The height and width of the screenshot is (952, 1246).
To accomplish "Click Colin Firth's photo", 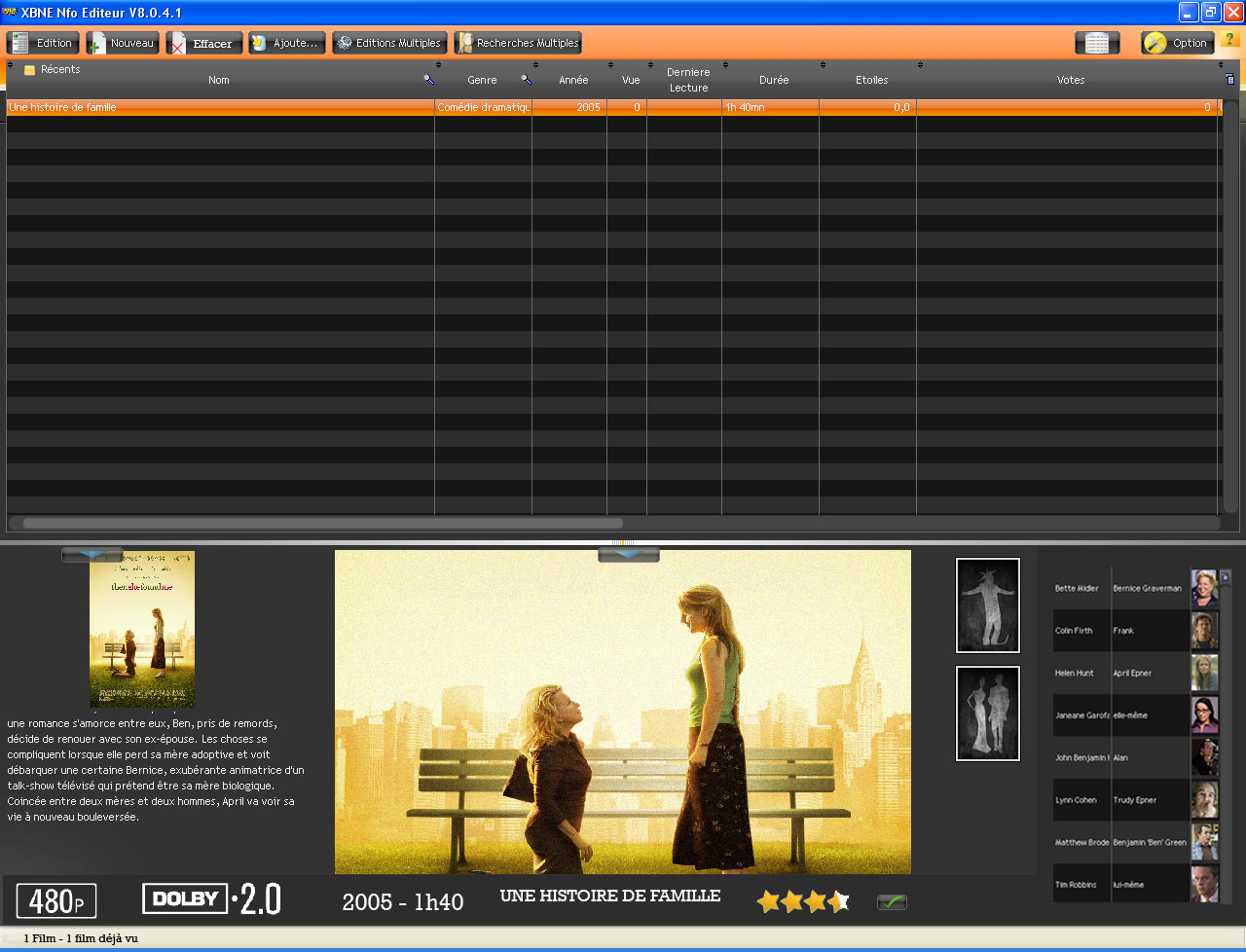I will click(x=1205, y=631).
